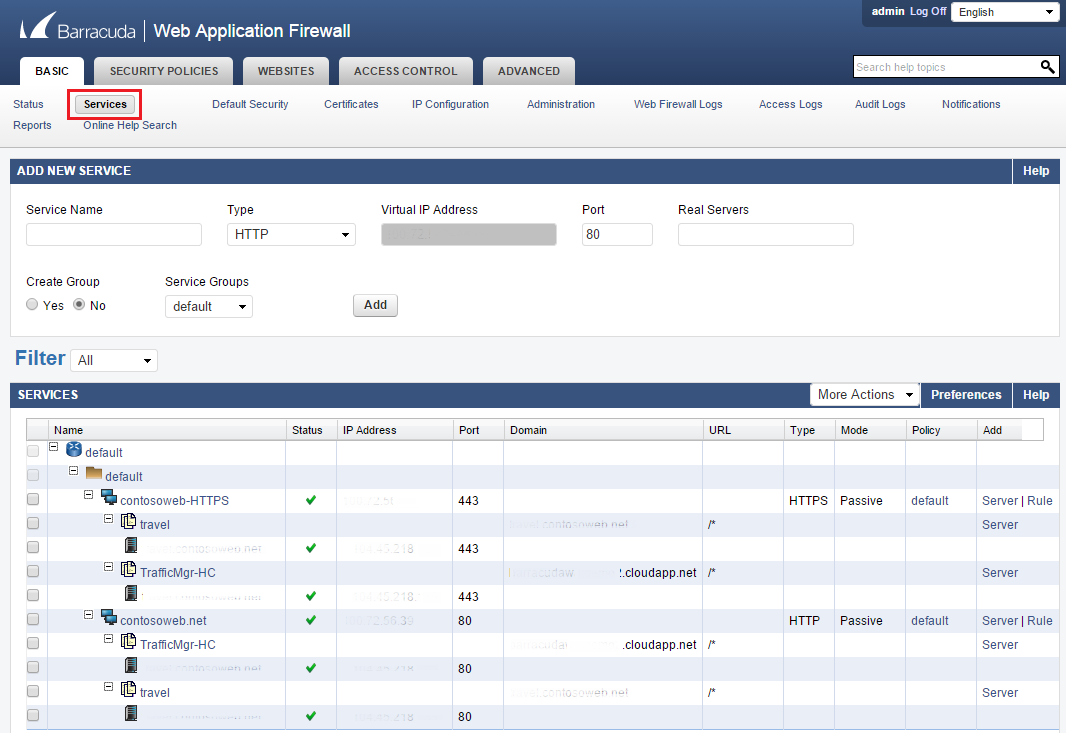Viewport: 1066px width, 733px height.
Task: Check the box for contosoweb.net row
Action: coord(33,619)
